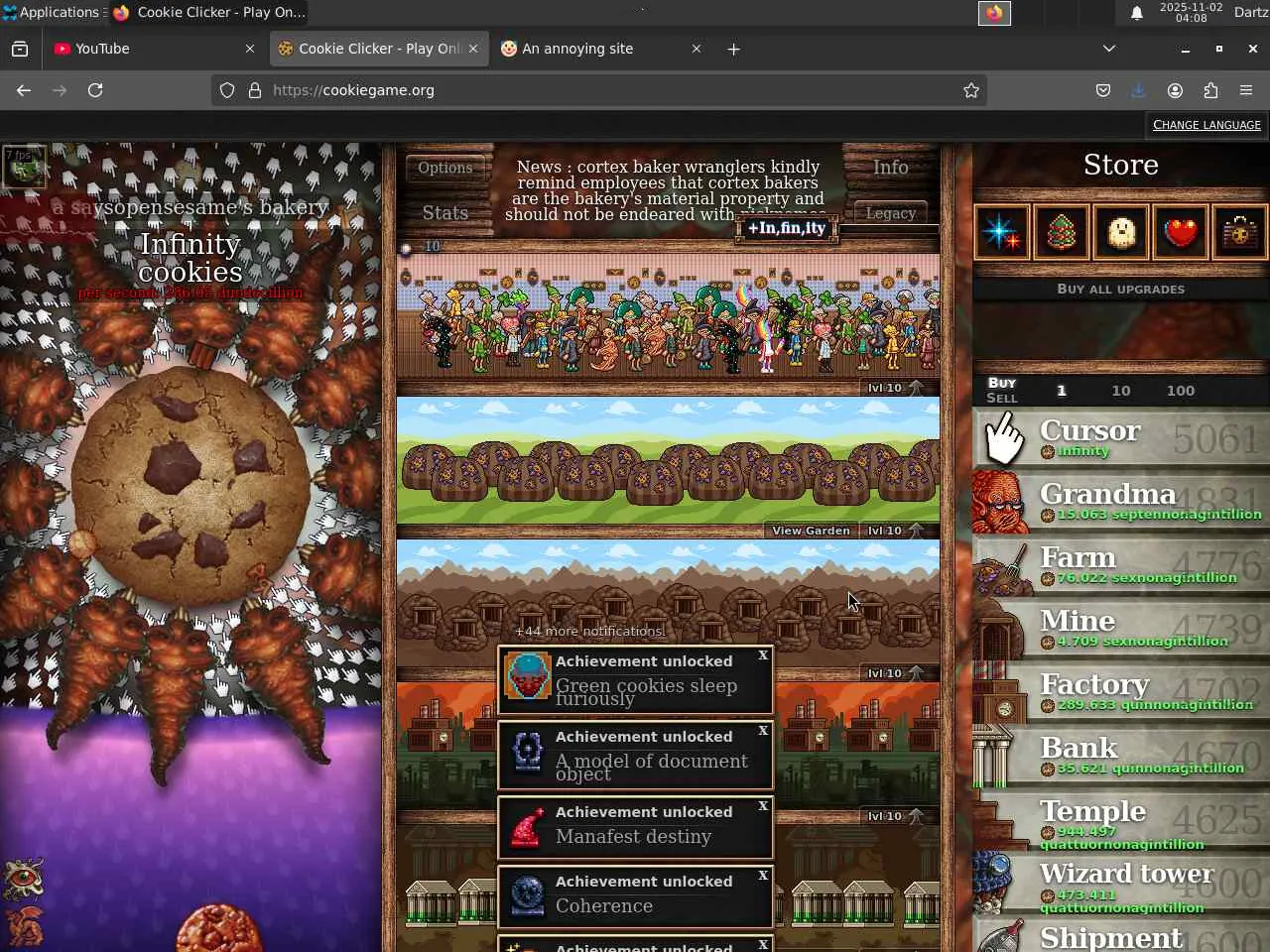Focus the cookiegame.org address bar
1270x952 pixels.
pyautogui.click(x=599, y=90)
